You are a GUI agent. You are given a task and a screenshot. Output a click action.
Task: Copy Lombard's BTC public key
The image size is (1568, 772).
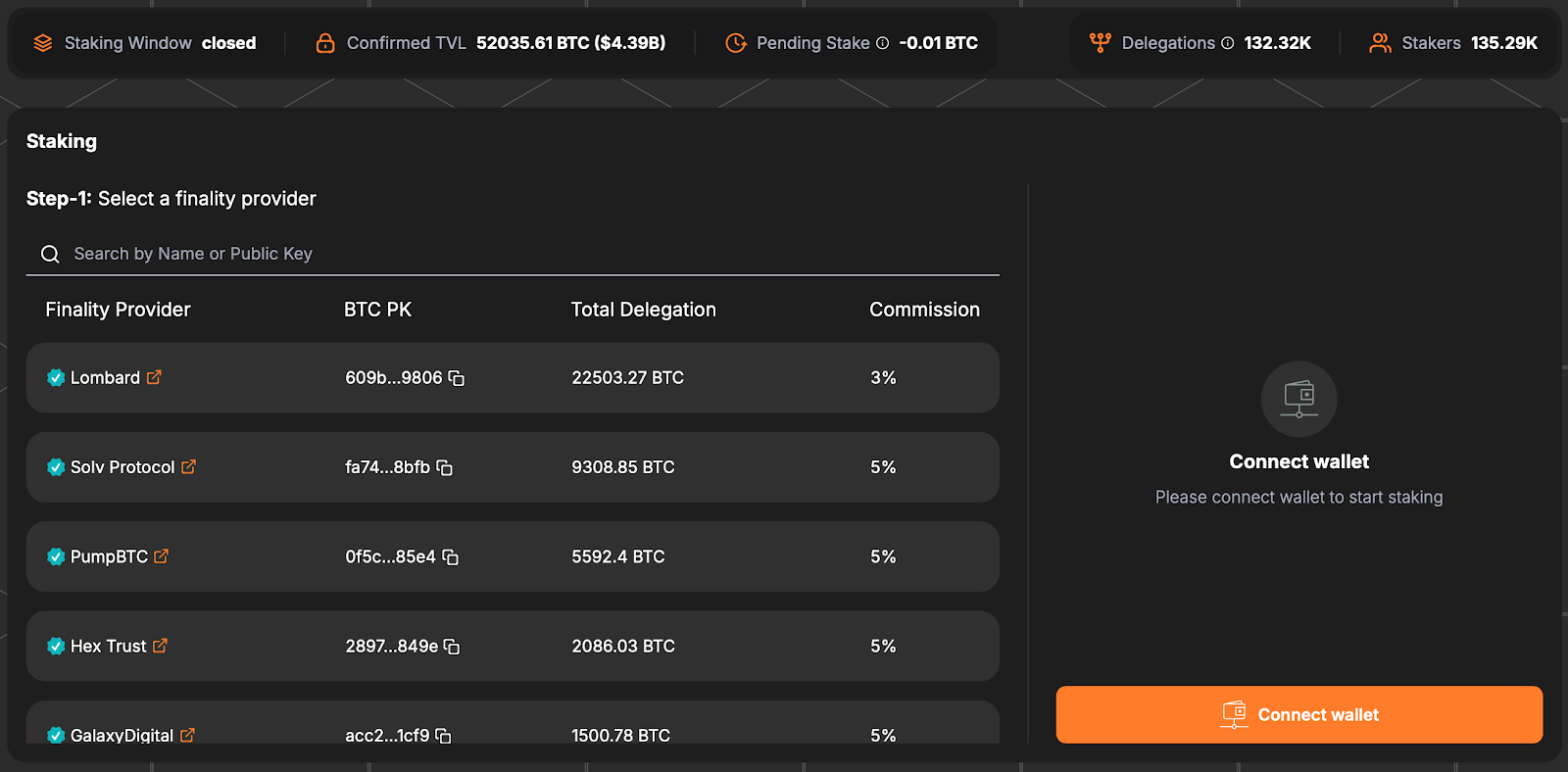point(456,378)
